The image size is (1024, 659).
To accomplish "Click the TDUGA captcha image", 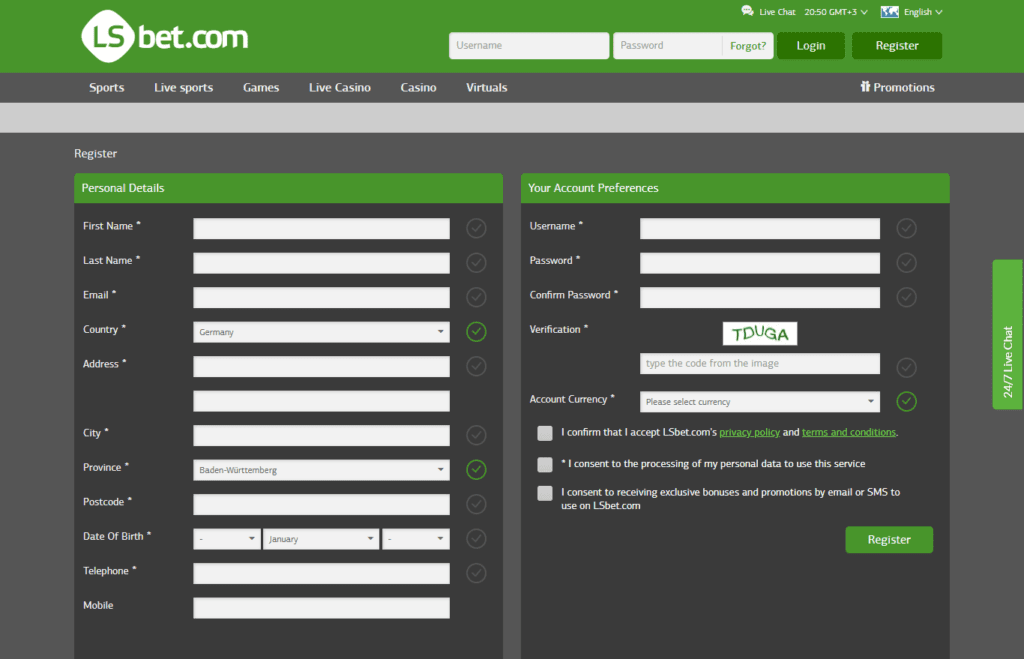I will (x=760, y=334).
